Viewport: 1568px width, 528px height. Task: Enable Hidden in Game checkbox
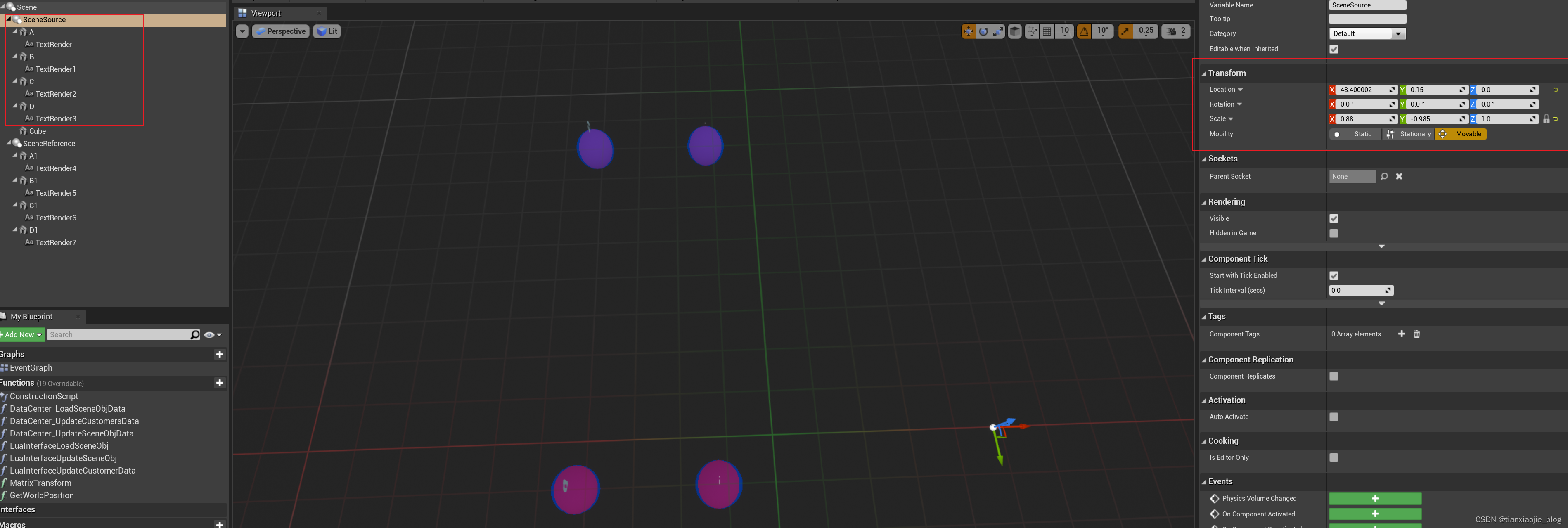1334,233
